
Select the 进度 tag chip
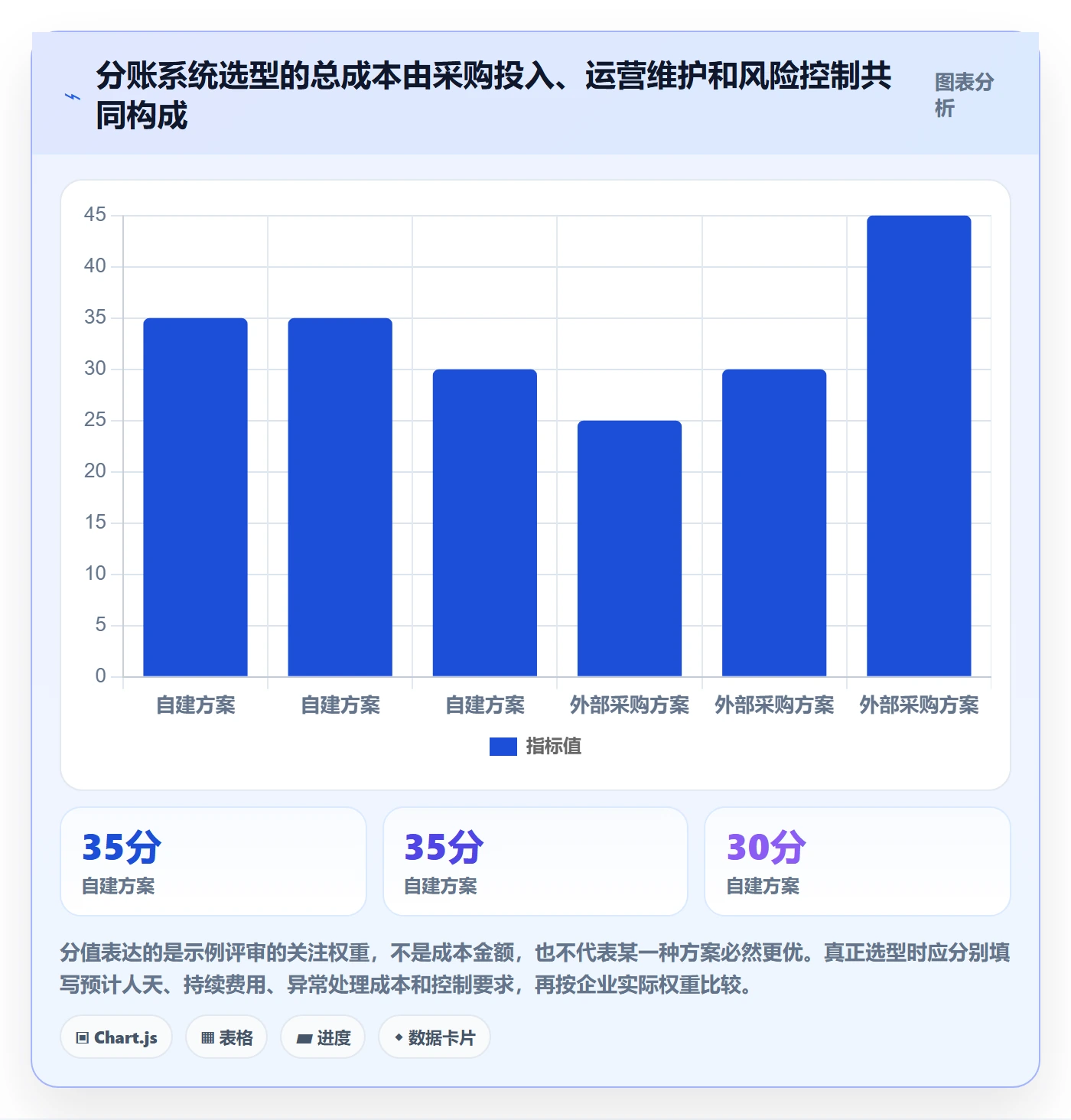click(x=323, y=1037)
